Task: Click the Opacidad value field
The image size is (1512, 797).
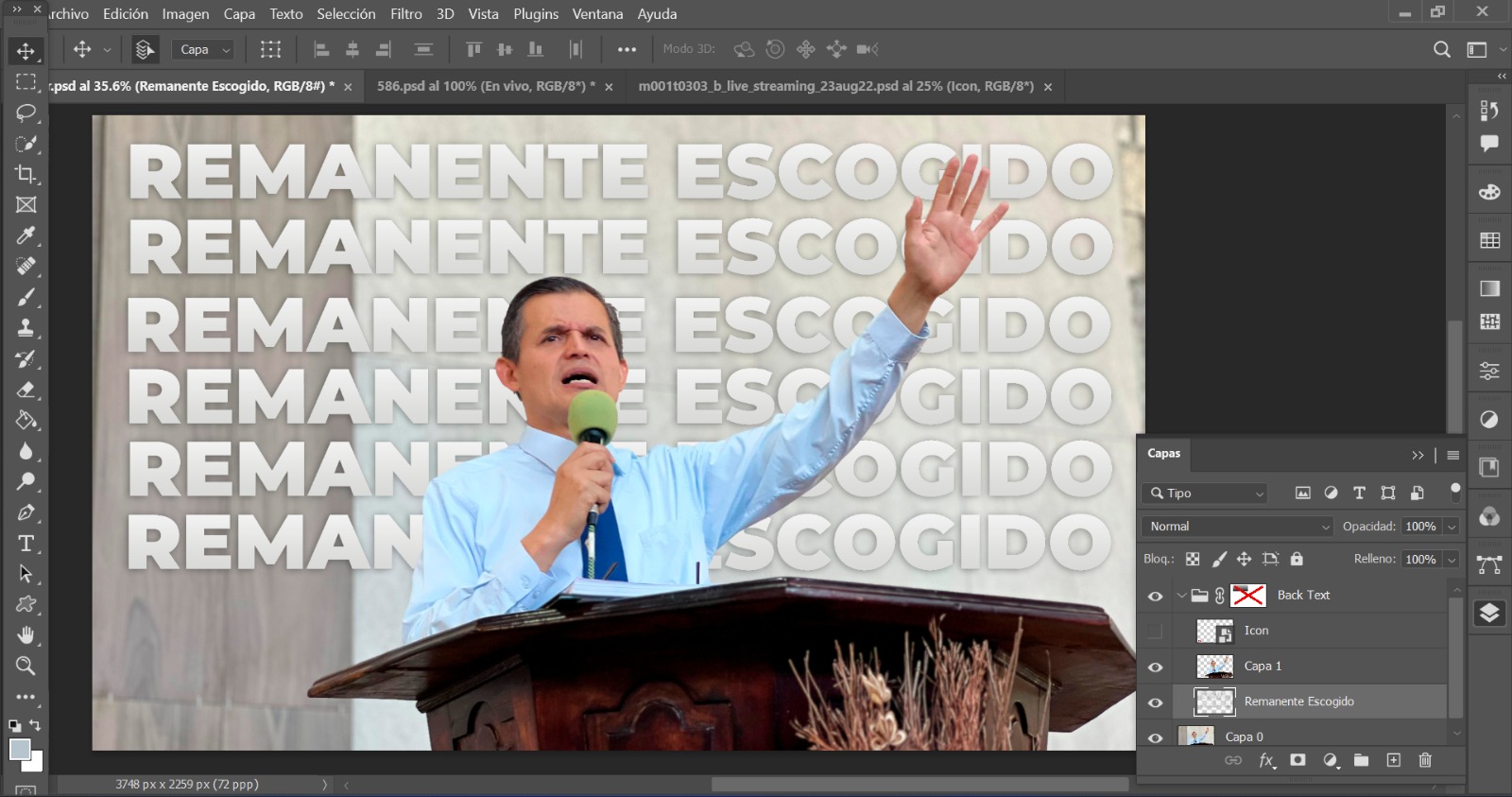Action: tap(1420, 527)
